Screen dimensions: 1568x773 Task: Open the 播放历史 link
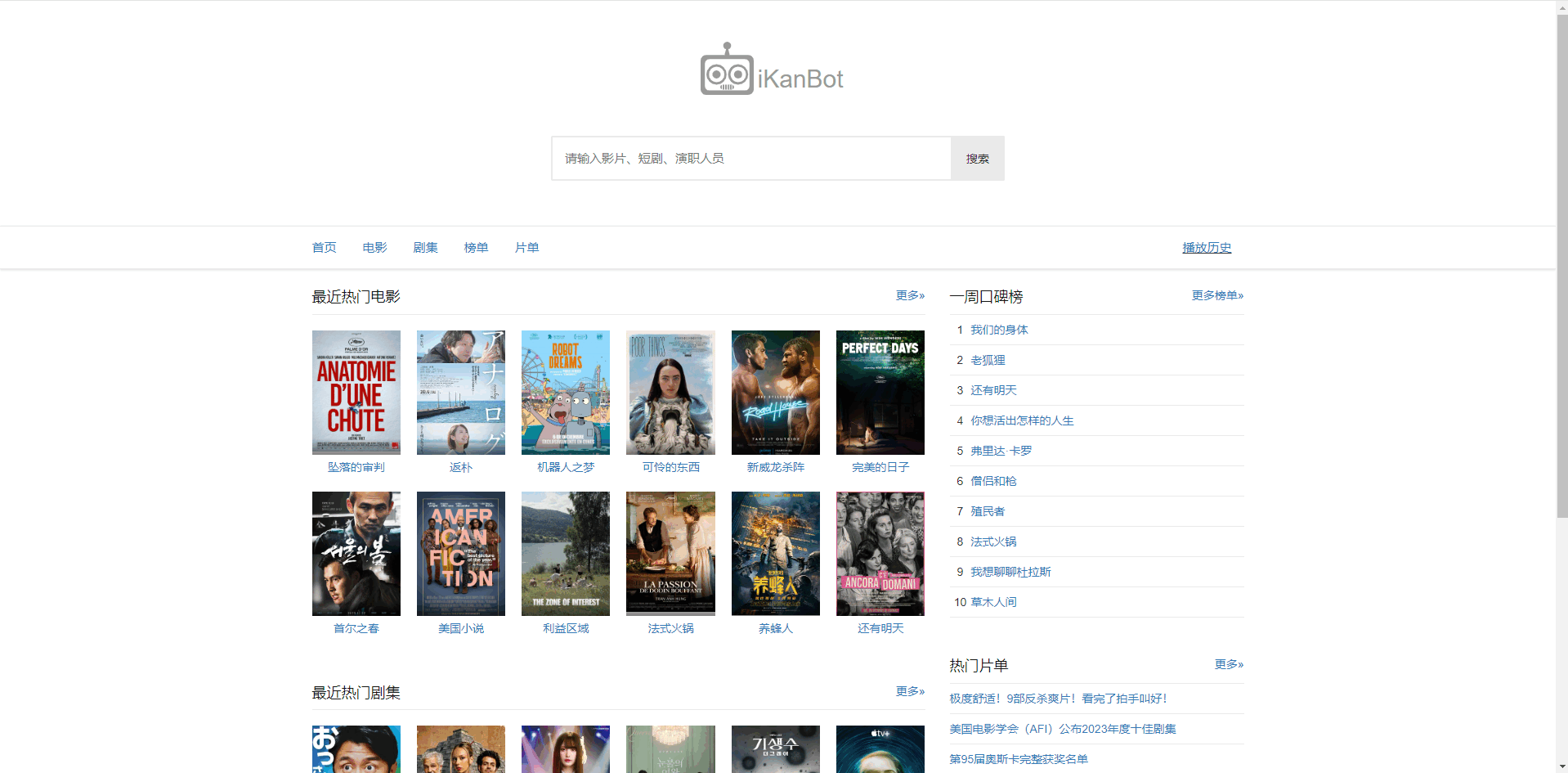1207,248
